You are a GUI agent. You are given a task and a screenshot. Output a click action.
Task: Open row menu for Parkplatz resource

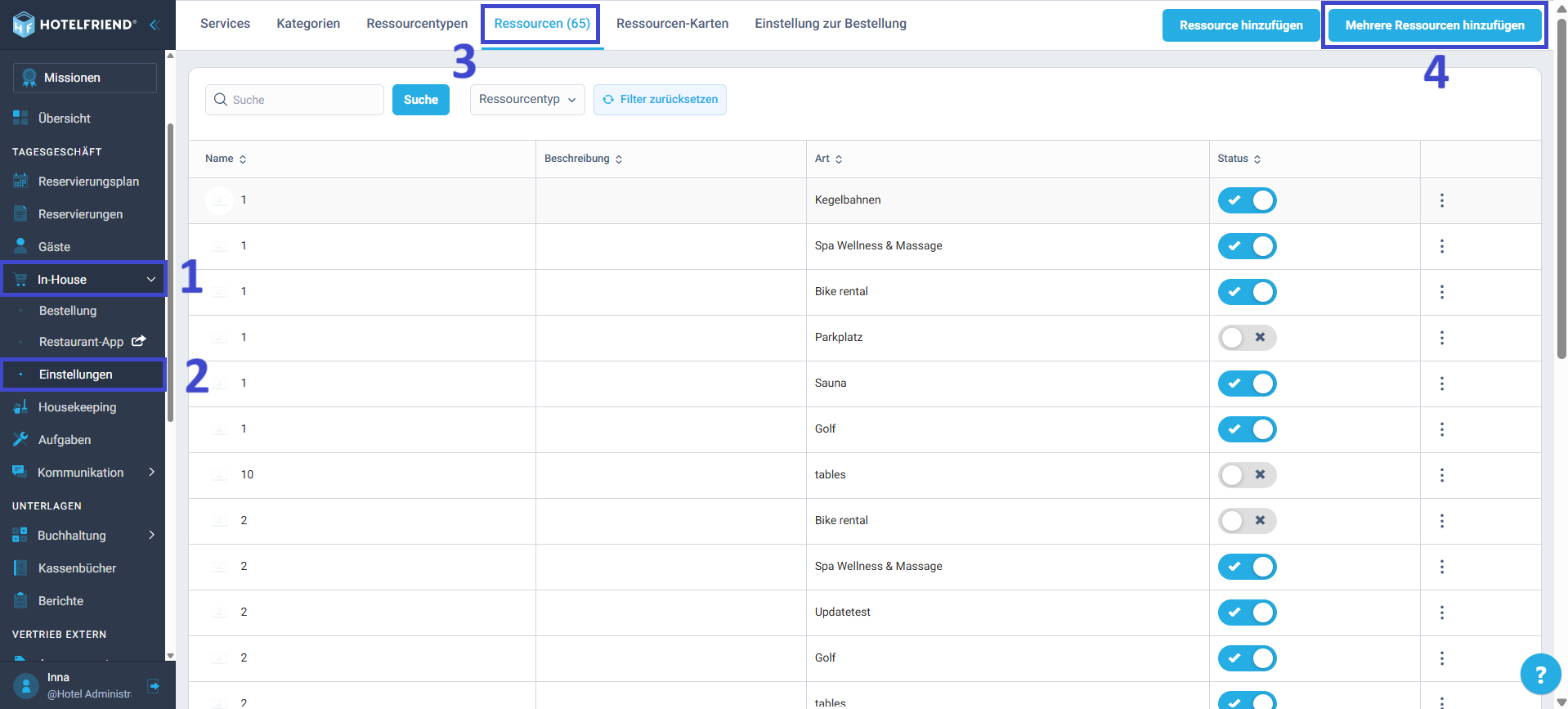tap(1442, 338)
